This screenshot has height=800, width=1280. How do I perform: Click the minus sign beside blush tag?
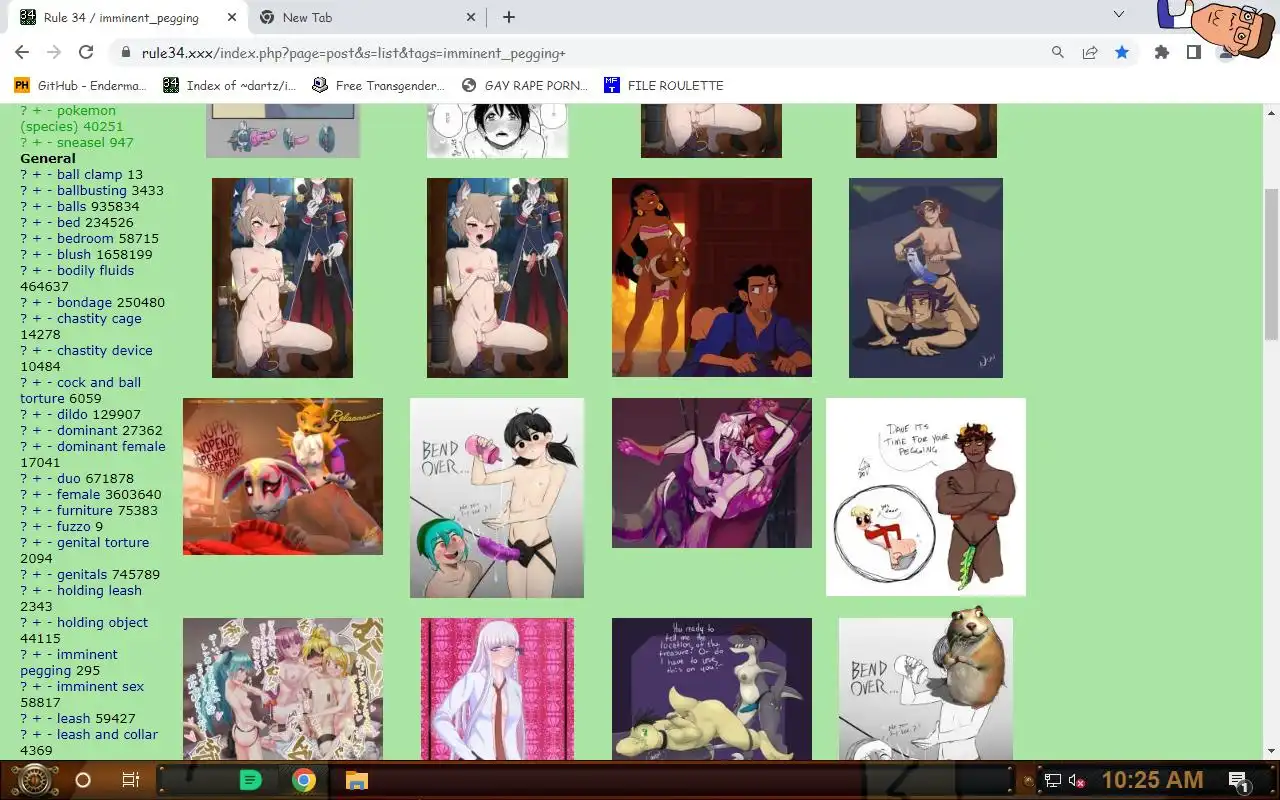(49, 254)
